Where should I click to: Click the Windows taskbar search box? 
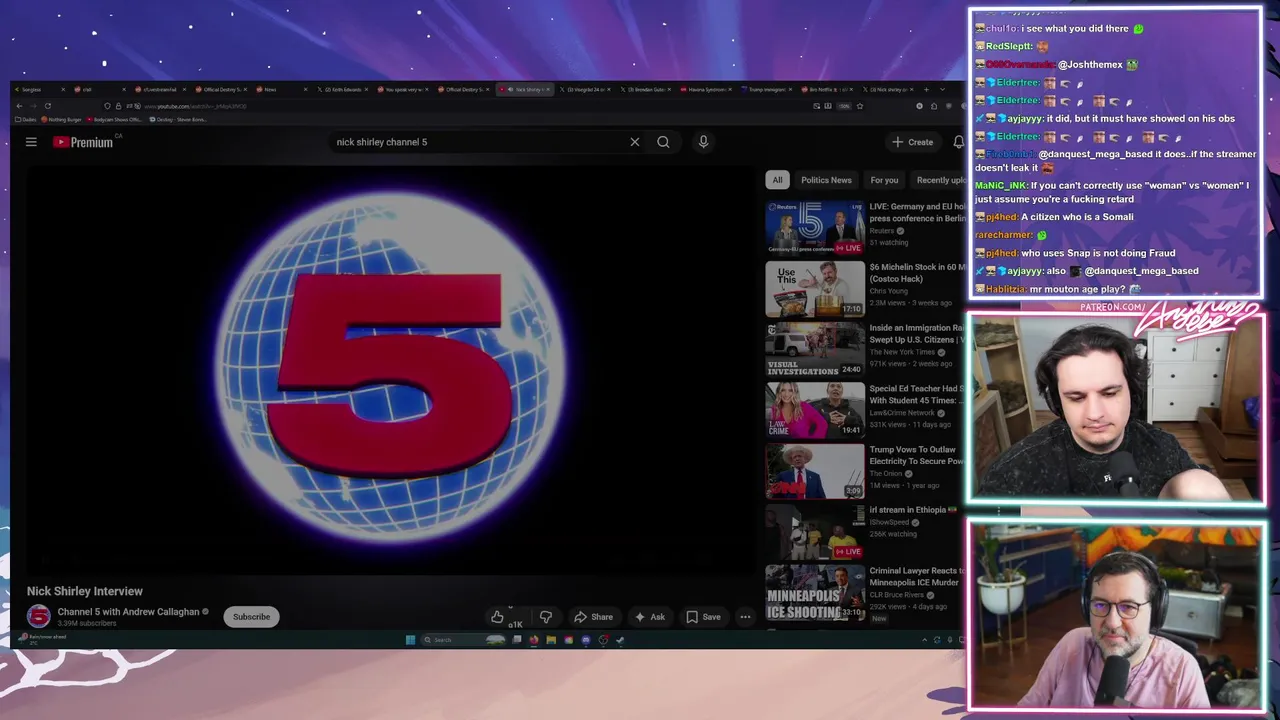click(463, 640)
